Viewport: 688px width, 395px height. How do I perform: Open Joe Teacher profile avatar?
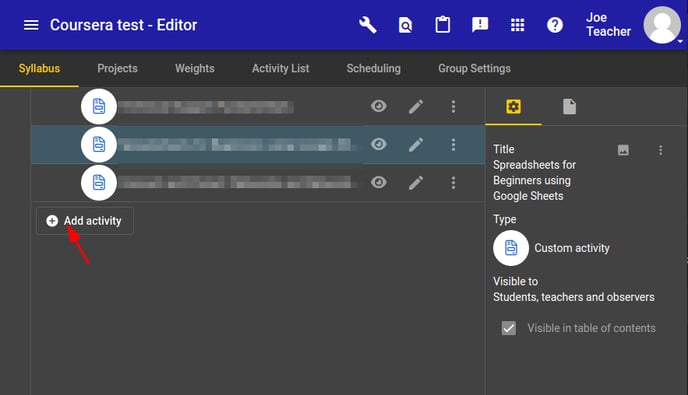661,25
